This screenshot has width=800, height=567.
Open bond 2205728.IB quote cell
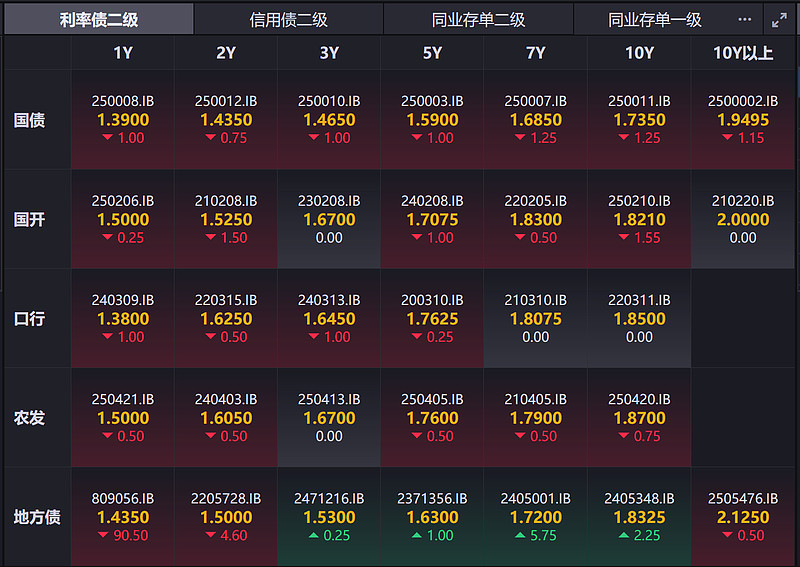(226, 516)
